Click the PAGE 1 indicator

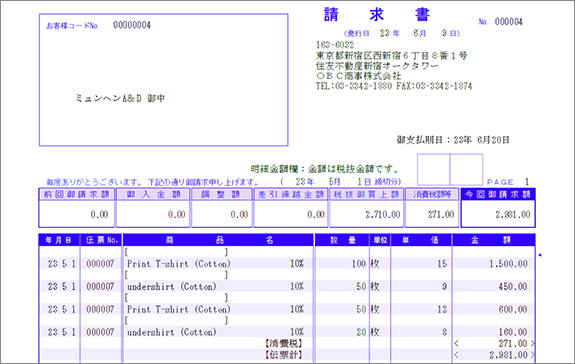[x=508, y=182]
